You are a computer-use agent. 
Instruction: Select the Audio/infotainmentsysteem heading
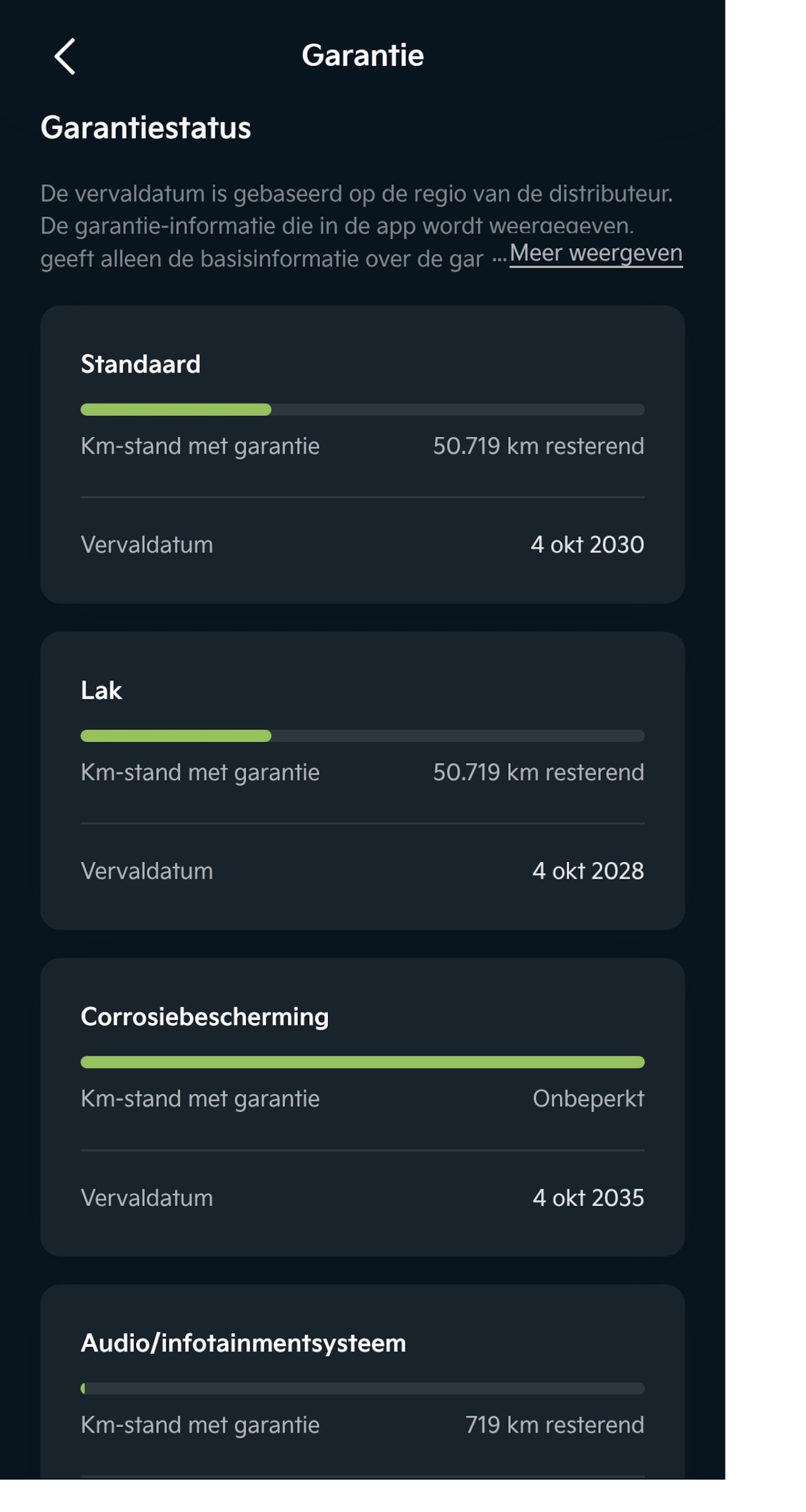pyautogui.click(x=243, y=1343)
